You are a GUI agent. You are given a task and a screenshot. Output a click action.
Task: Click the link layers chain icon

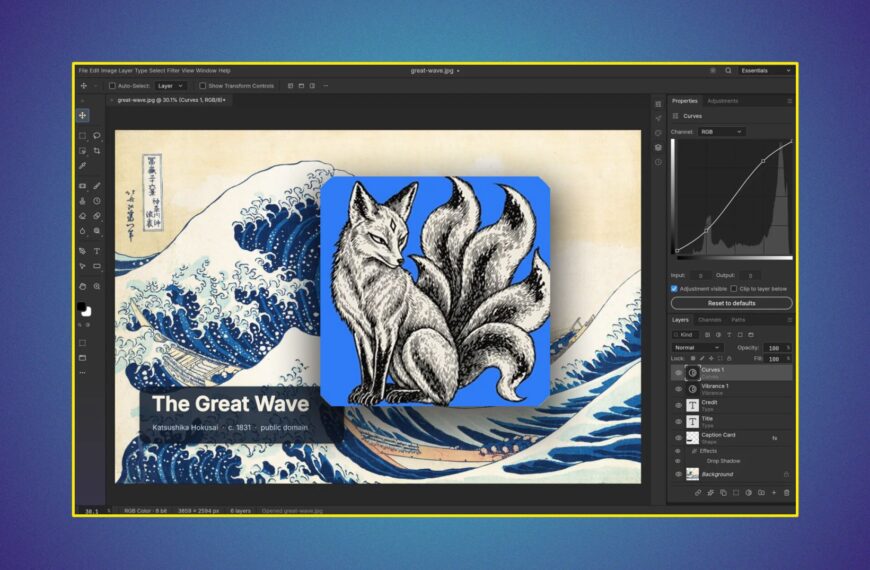pyautogui.click(x=698, y=492)
